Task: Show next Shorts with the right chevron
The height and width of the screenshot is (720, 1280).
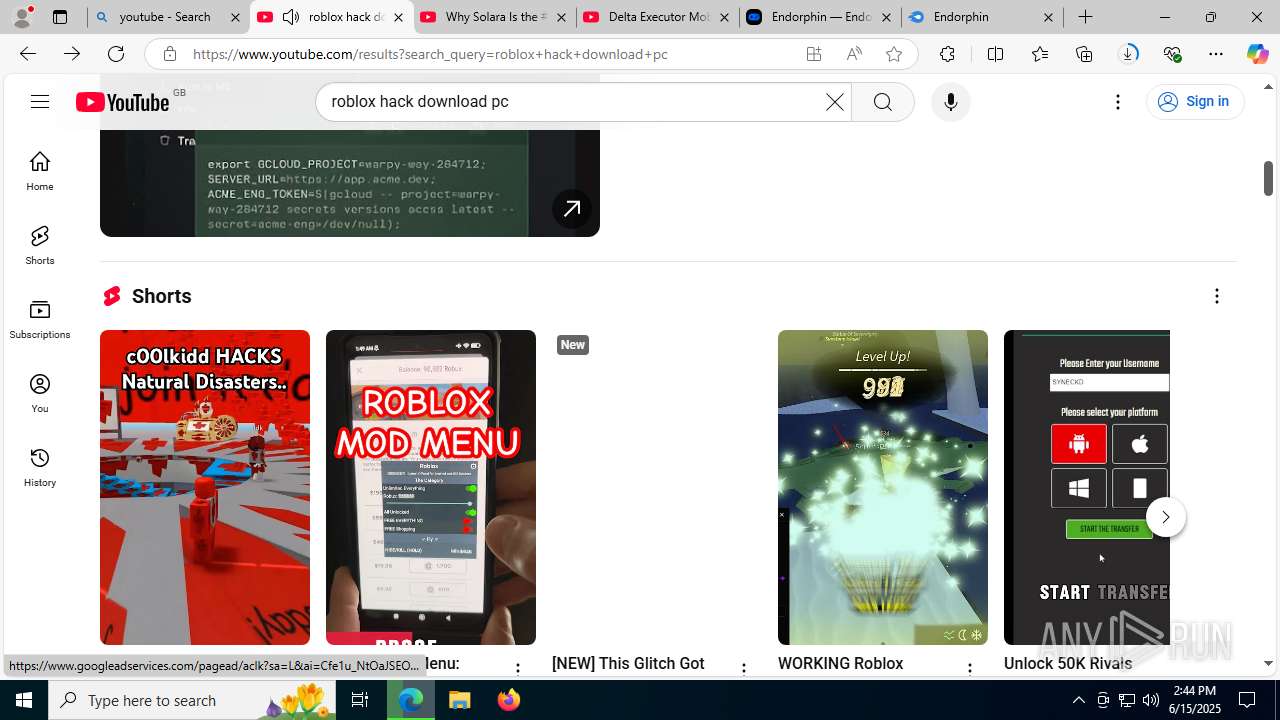Action: pos(1165,517)
